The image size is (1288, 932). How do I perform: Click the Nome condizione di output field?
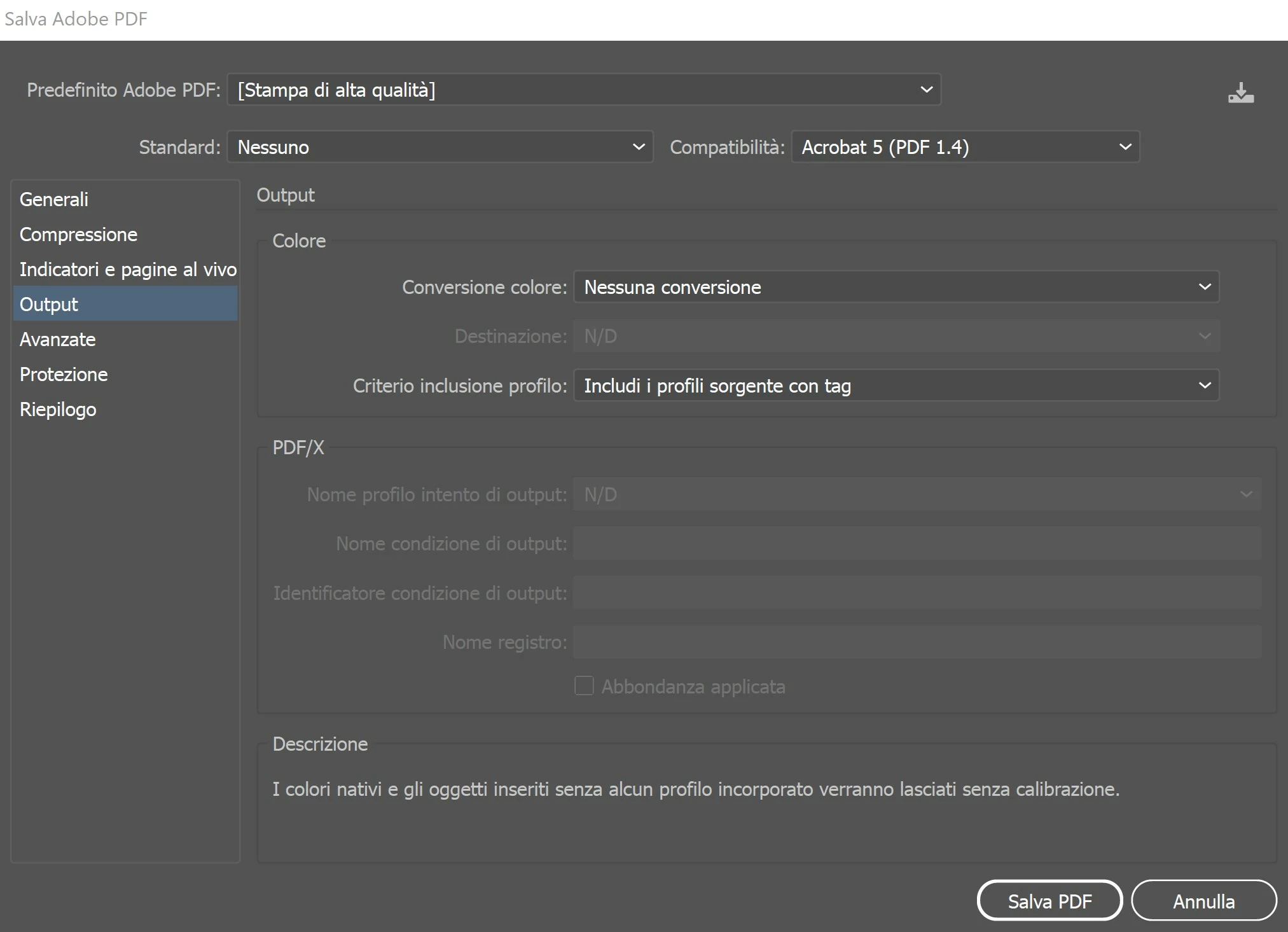coord(917,544)
